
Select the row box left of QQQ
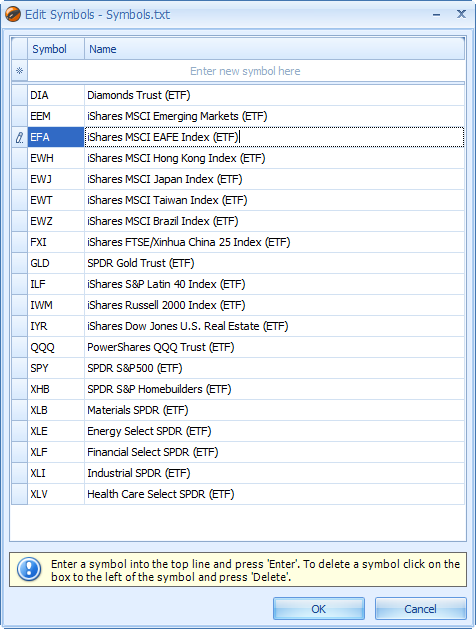19,347
